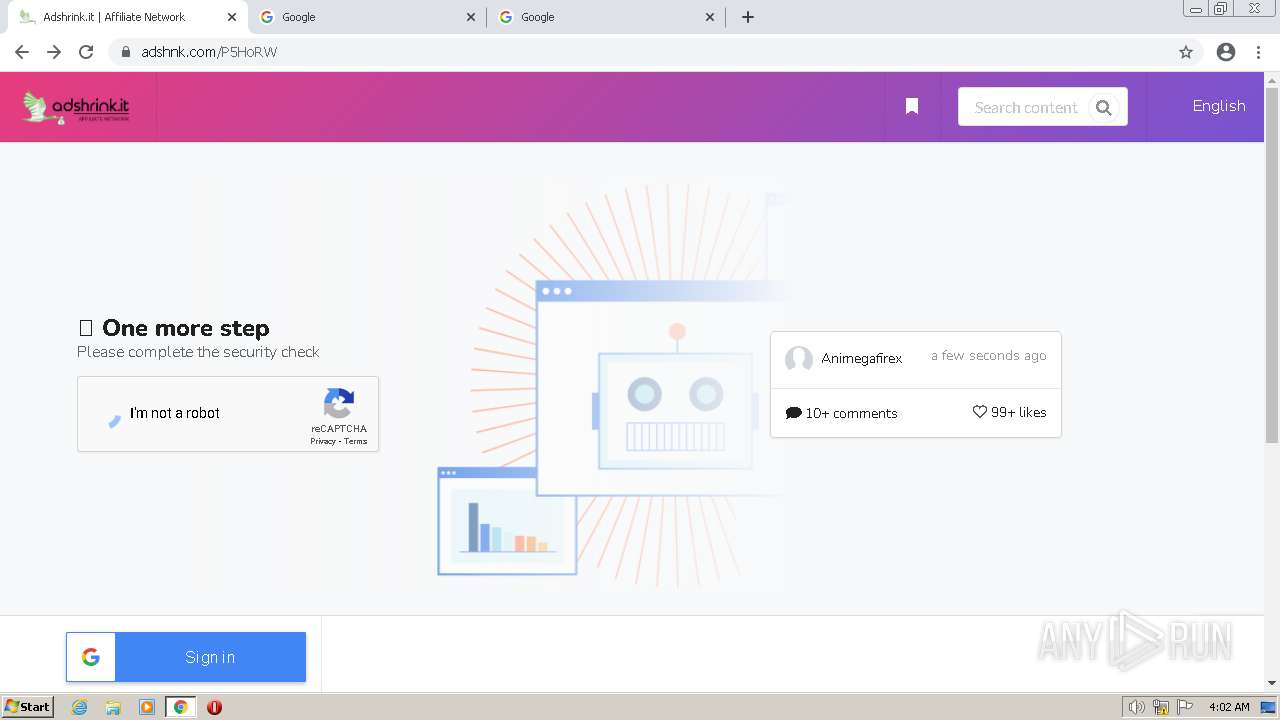Open Windows Media Player from the taskbar

click(147, 707)
